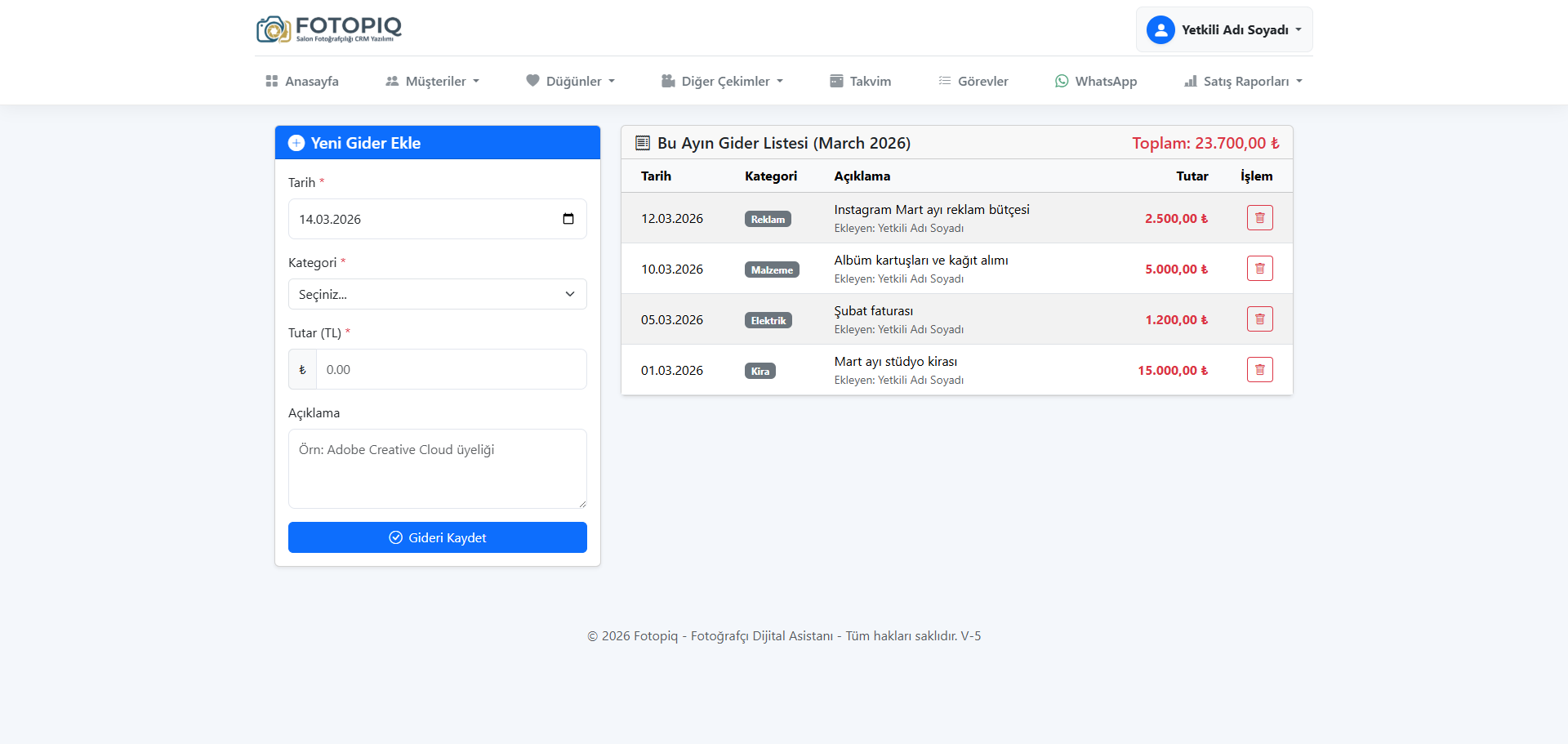Expand the Düğünler menu
This screenshot has width=1568, height=744.
[570, 81]
